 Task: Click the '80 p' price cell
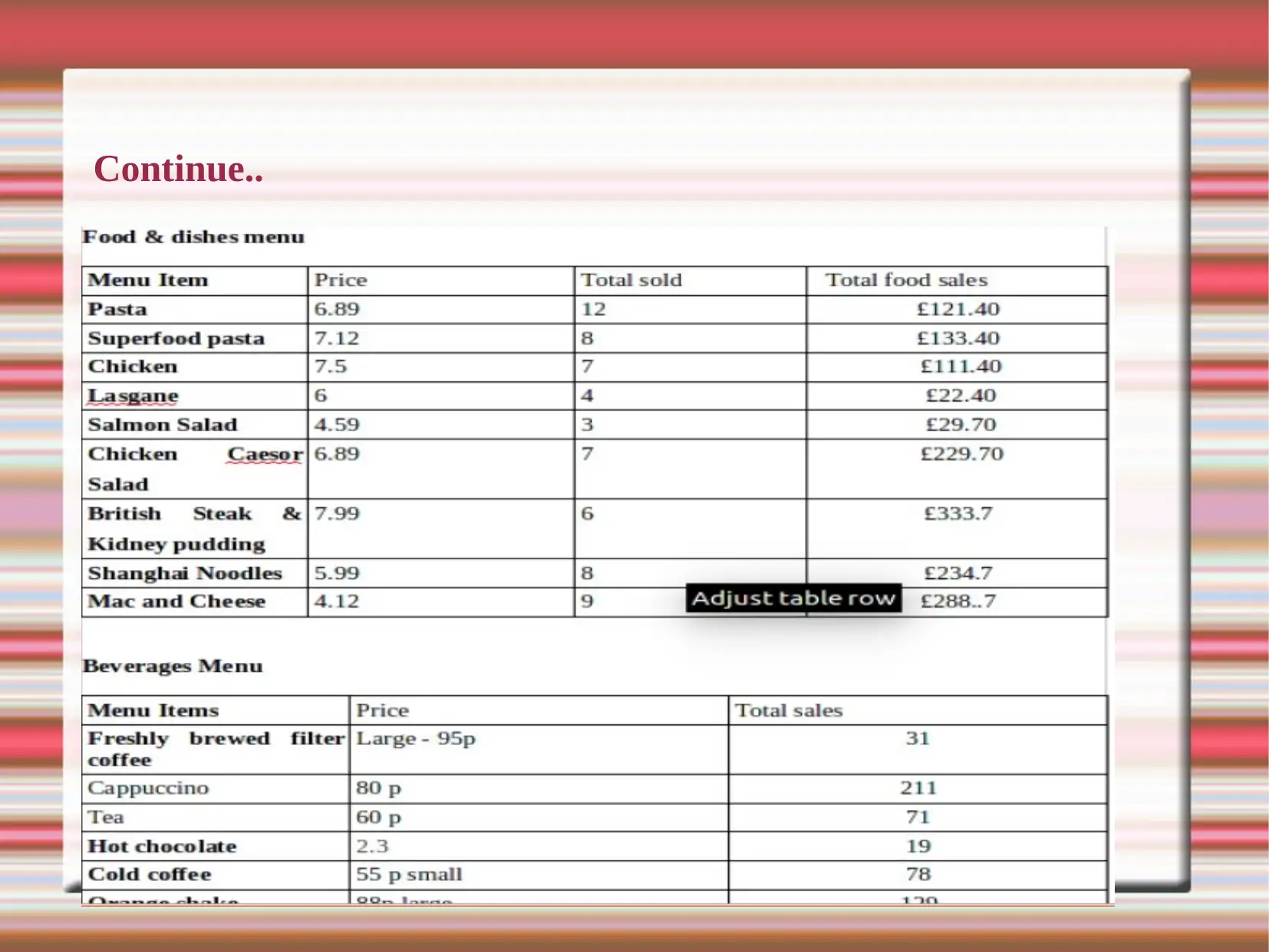[x=539, y=789]
